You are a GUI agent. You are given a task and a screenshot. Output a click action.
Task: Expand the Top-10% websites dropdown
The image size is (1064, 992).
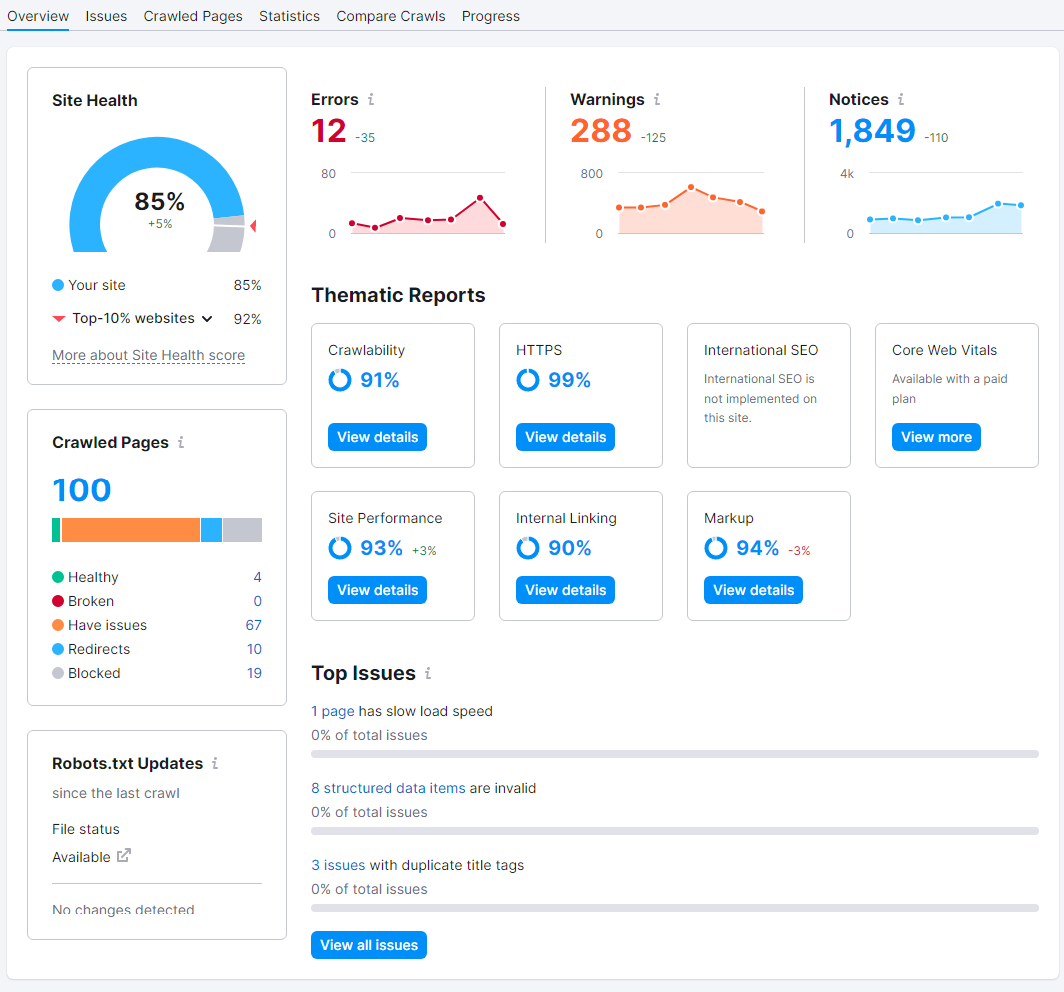pos(207,319)
